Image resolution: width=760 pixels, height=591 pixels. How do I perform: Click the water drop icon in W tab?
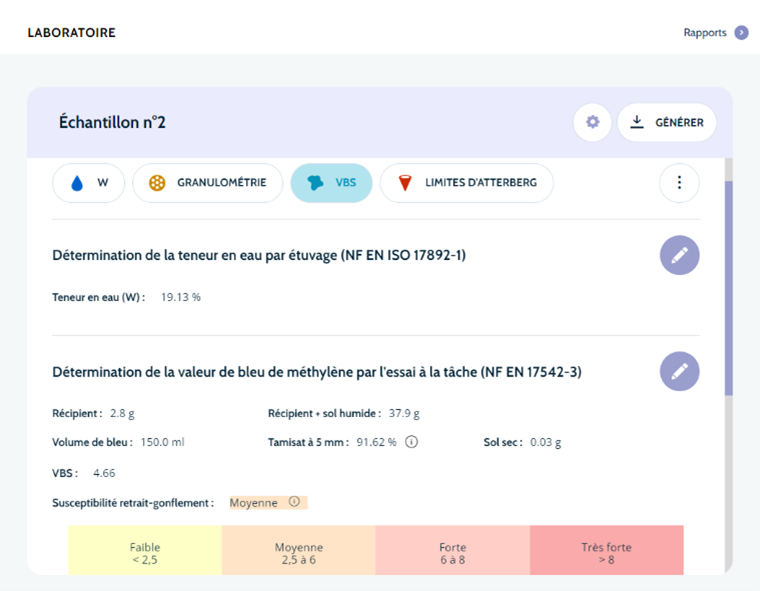77,183
